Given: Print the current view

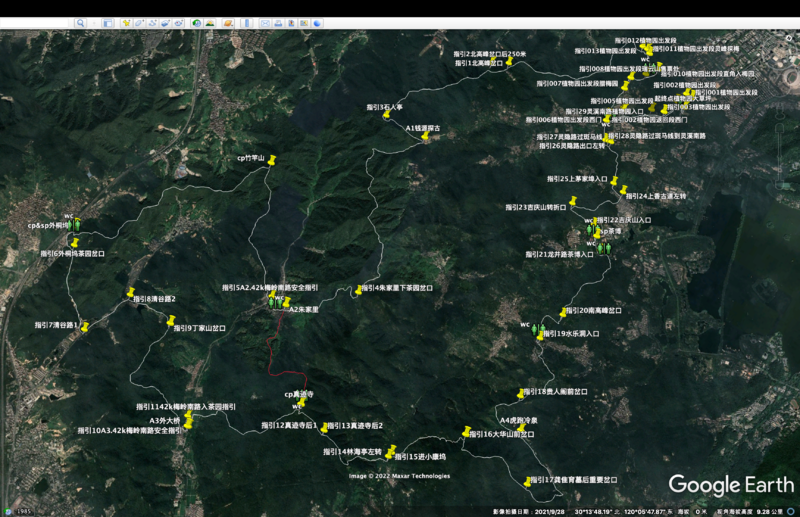Looking at the screenshot, I should [x=280, y=22].
